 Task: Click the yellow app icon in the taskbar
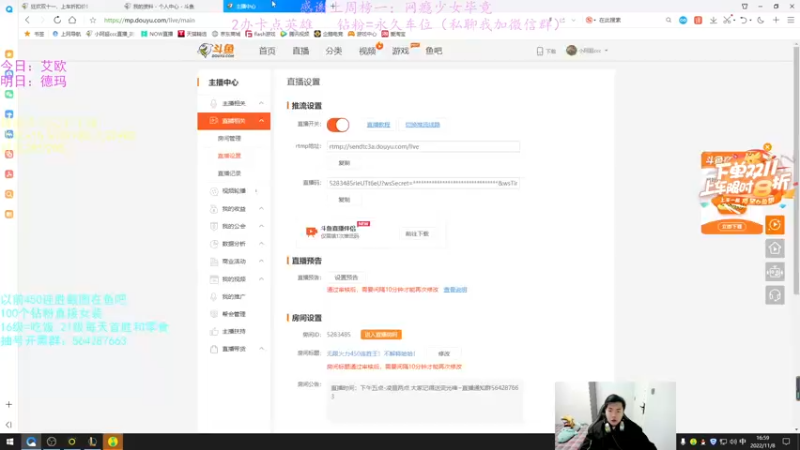click(113, 441)
